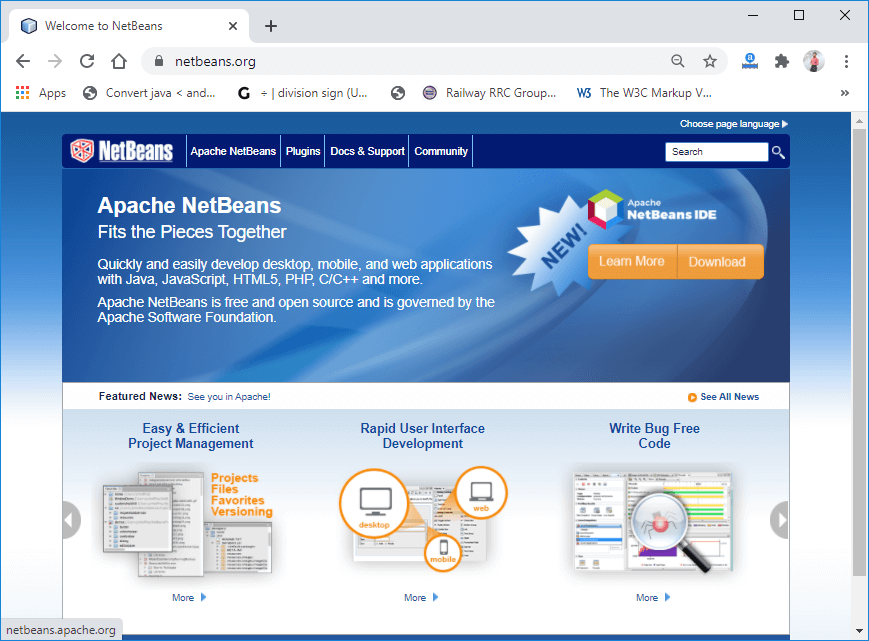Screen dimensions: 869x641
Task: Close the Welcome to NetBeans tab
Action: [x=233, y=26]
